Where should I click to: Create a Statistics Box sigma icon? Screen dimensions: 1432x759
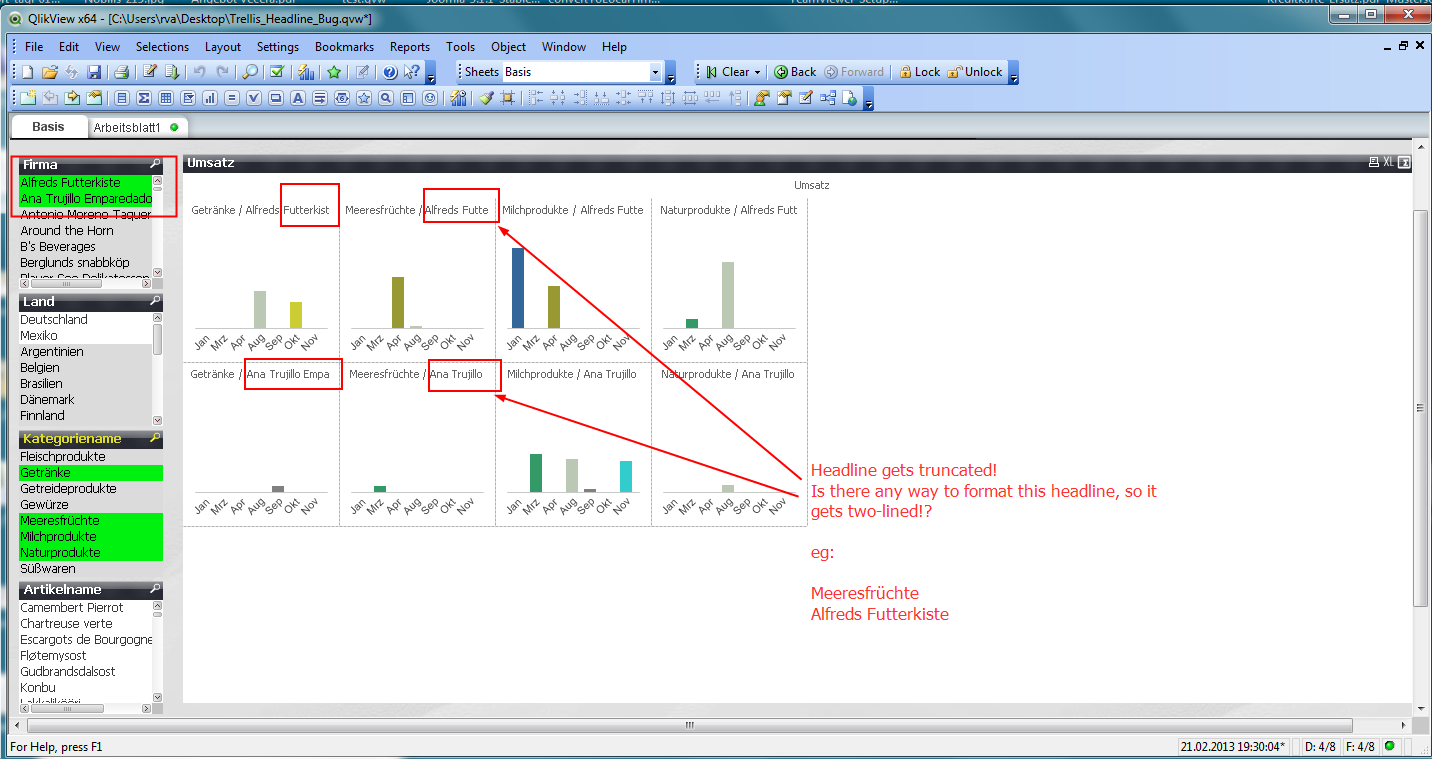click(144, 98)
